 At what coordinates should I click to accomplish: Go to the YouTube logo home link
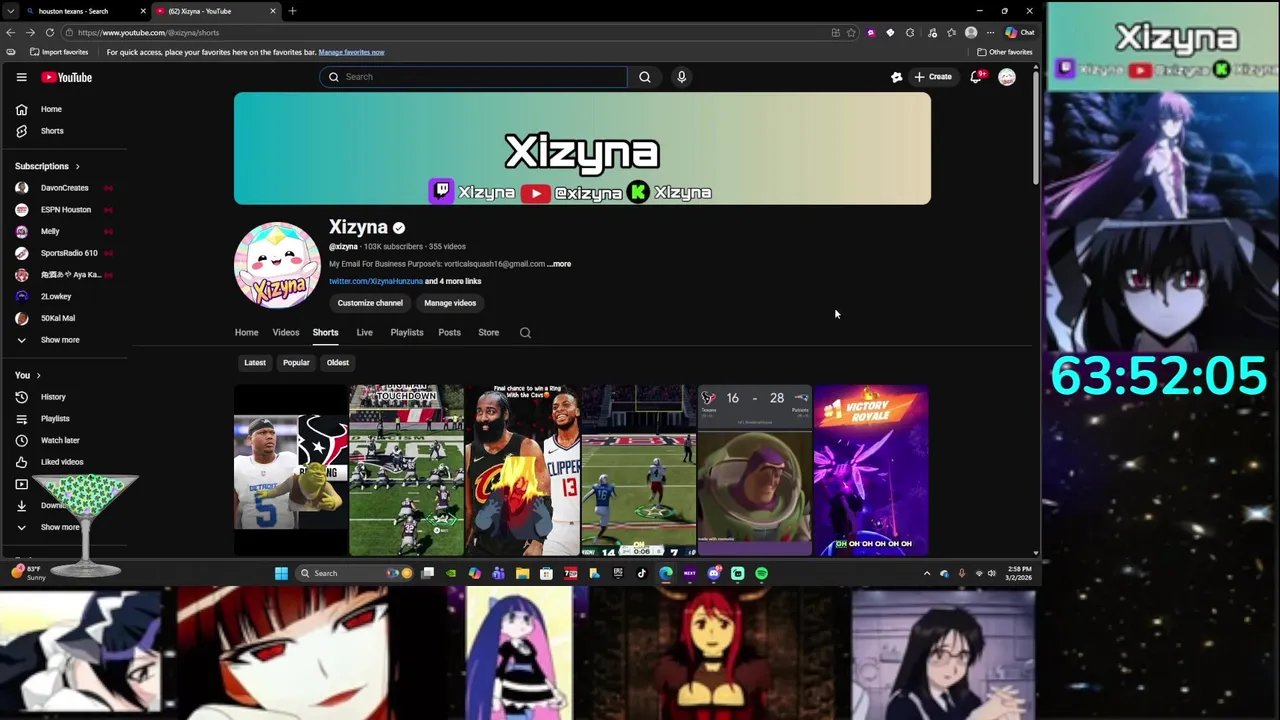coord(67,77)
